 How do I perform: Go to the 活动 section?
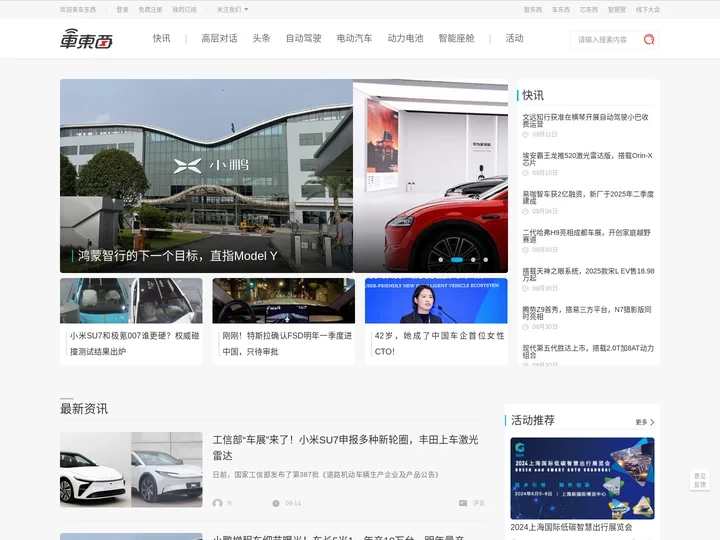pyautogui.click(x=514, y=39)
